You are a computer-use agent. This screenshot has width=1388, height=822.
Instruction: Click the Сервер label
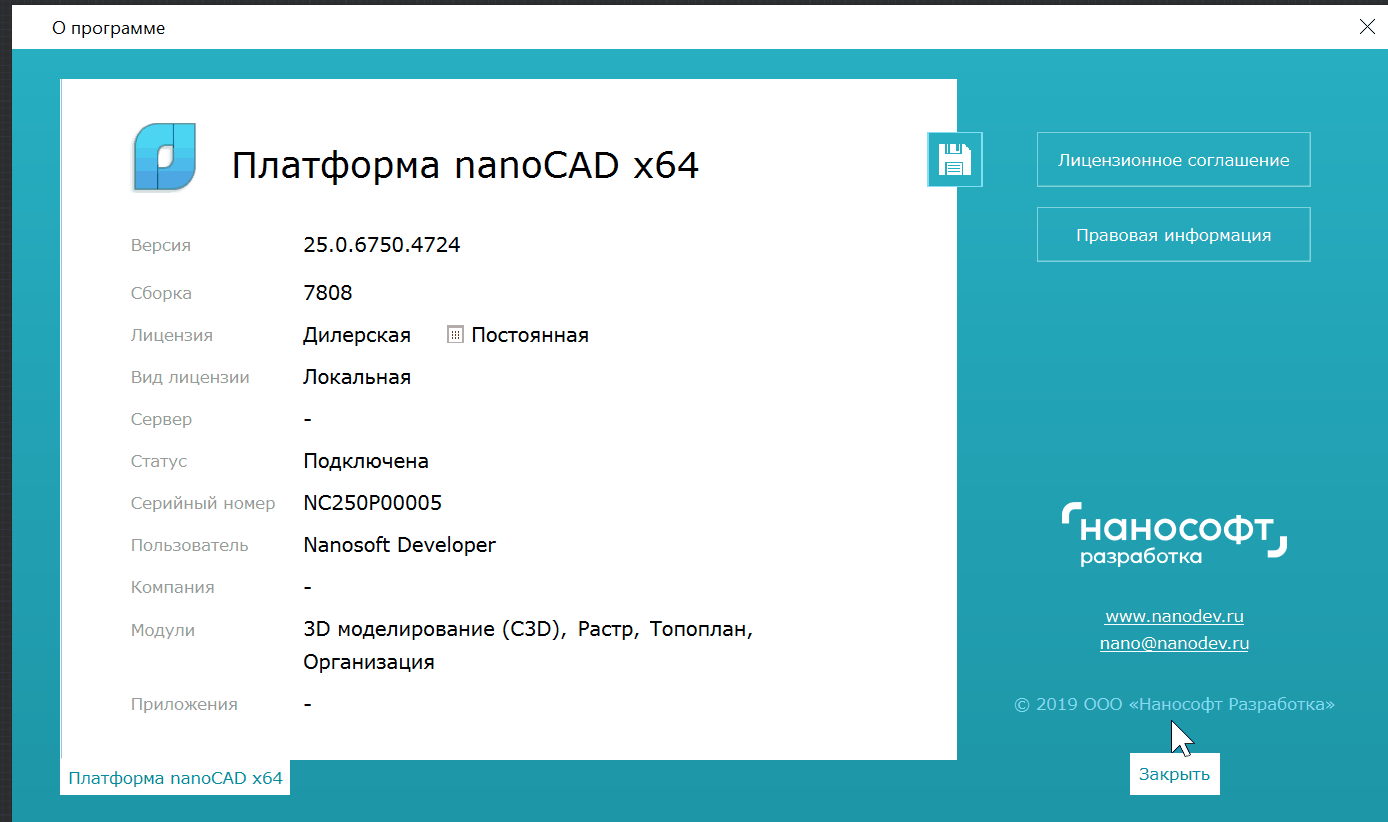click(161, 419)
